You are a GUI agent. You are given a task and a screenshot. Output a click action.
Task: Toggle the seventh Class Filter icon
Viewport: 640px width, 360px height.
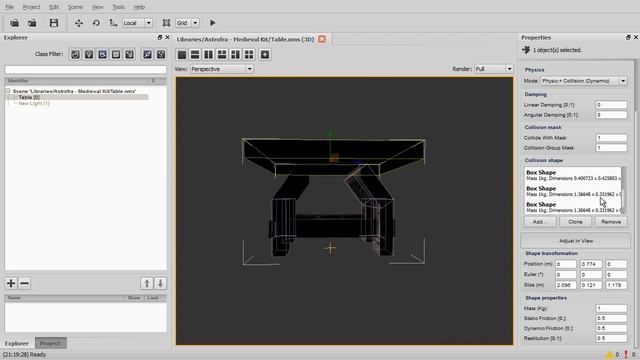(x=161, y=54)
